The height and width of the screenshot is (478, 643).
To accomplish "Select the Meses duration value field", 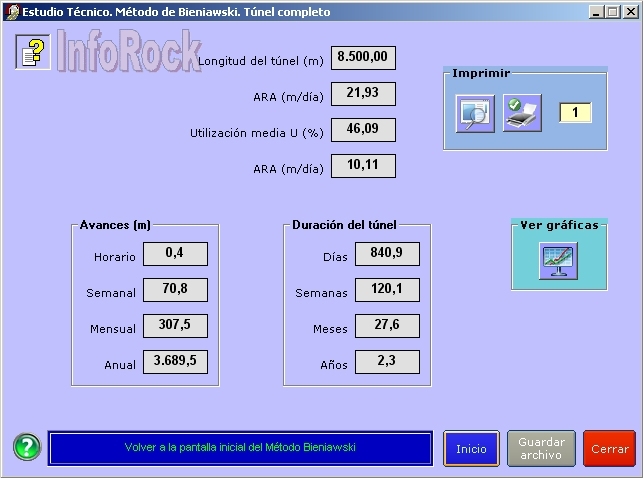I will (x=387, y=326).
